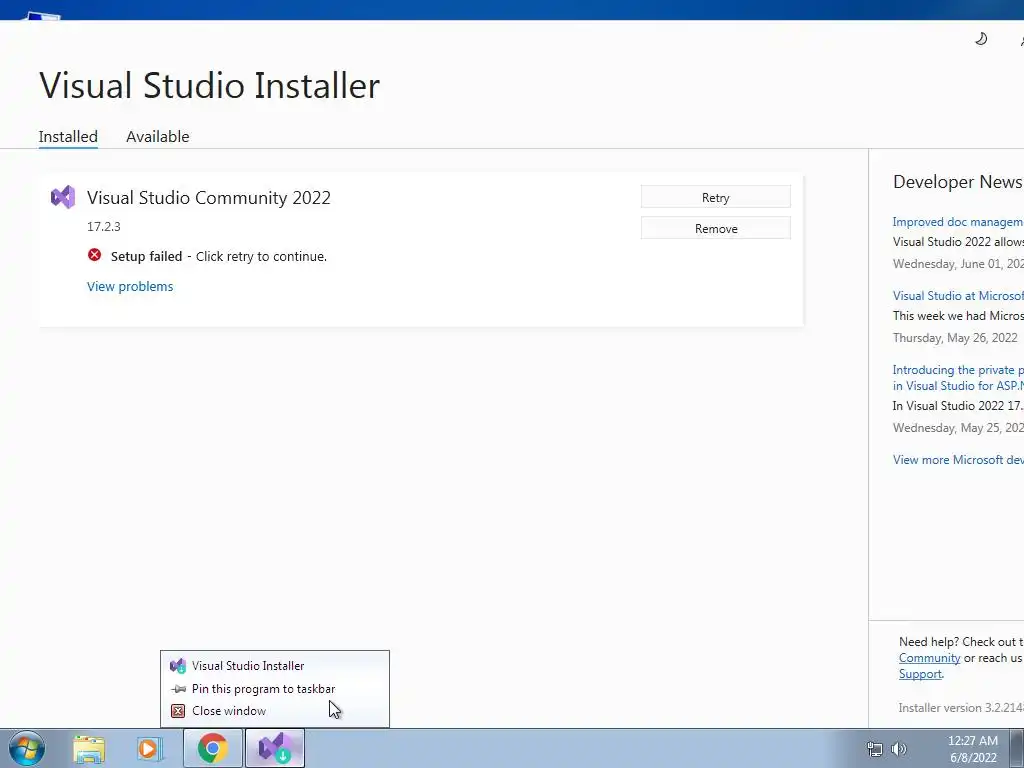Image resolution: width=1024 pixels, height=768 pixels.
Task: Open the Community help link
Action: (929, 658)
